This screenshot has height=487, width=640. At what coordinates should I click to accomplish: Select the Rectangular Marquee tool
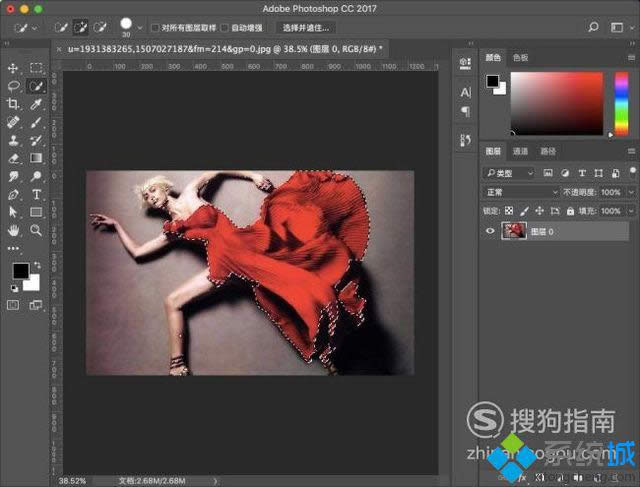click(x=36, y=68)
